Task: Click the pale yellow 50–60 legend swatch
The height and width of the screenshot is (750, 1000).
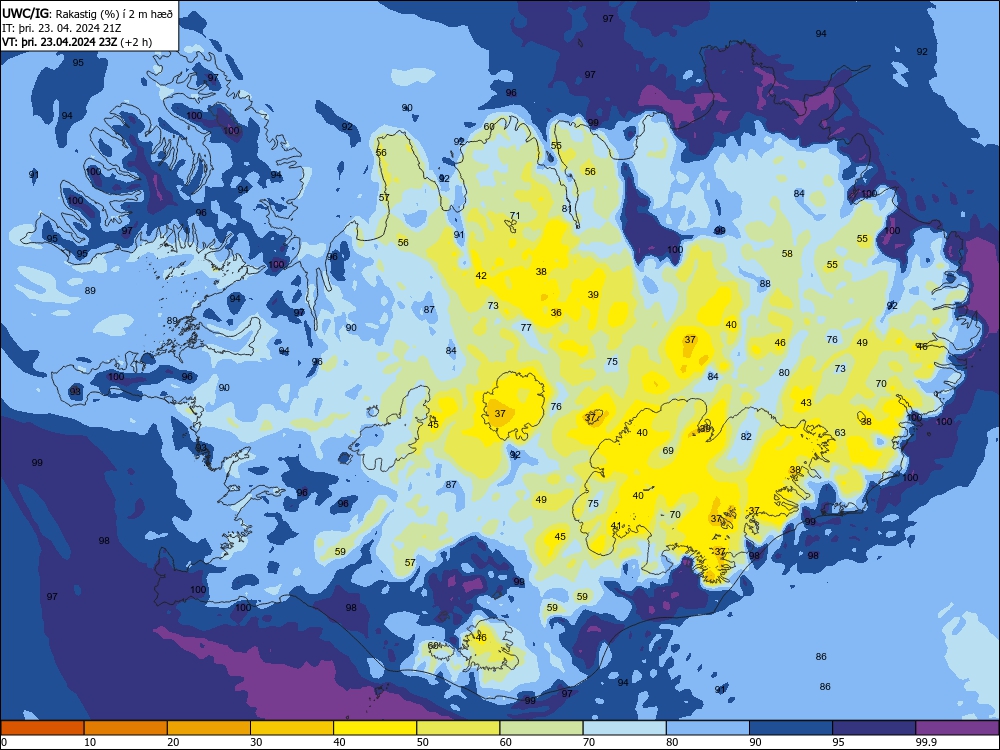Action: [x=458, y=728]
